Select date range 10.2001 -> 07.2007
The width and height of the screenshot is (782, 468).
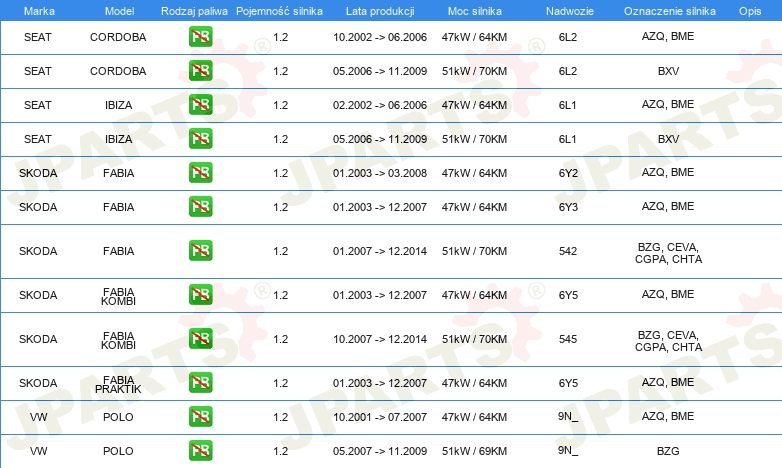(380, 417)
